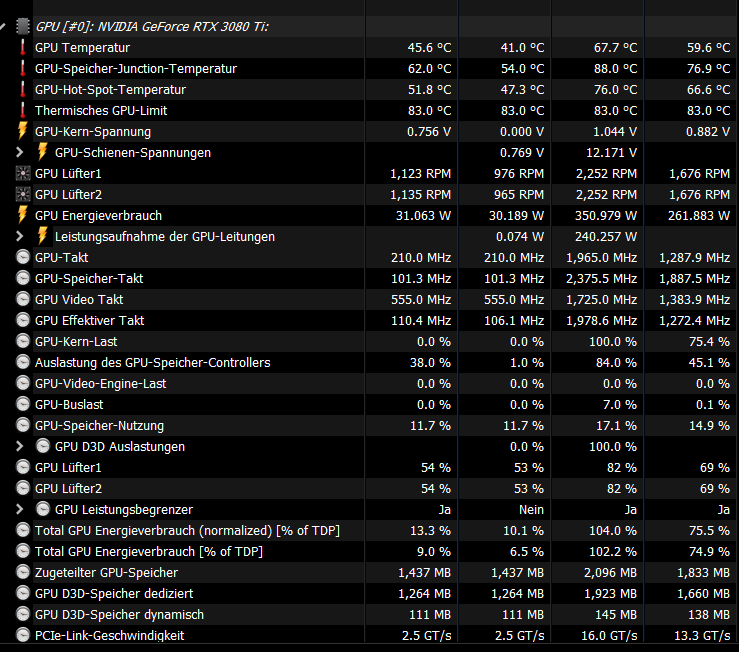Click thermometer icon of GPU Temperatur
739x652 pixels.
(x=23, y=47)
